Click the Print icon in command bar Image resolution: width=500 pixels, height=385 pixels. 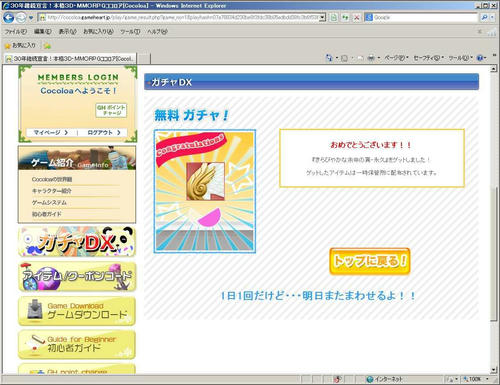tap(371, 58)
